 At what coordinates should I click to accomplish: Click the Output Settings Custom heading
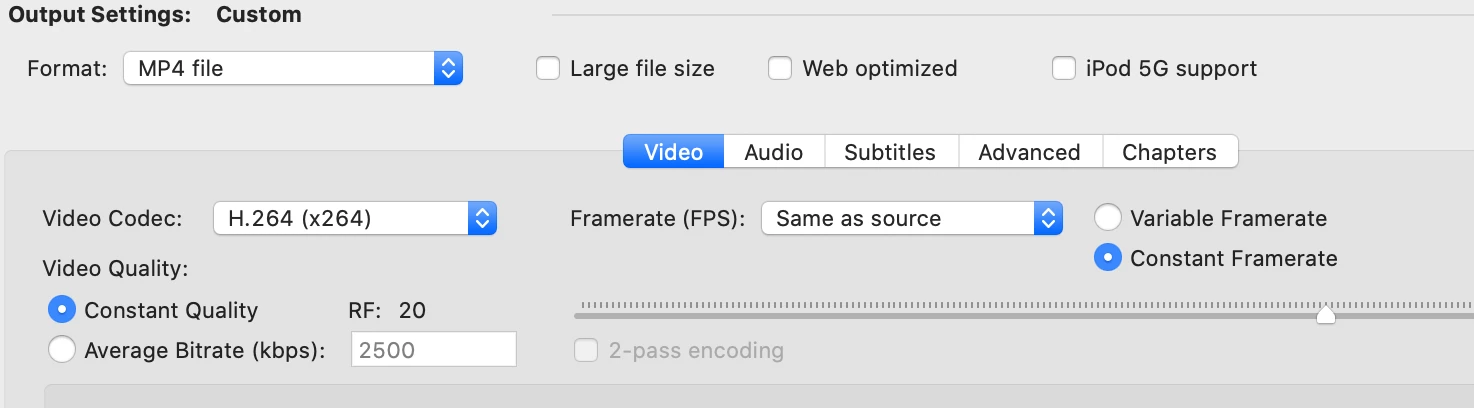[x=155, y=15]
